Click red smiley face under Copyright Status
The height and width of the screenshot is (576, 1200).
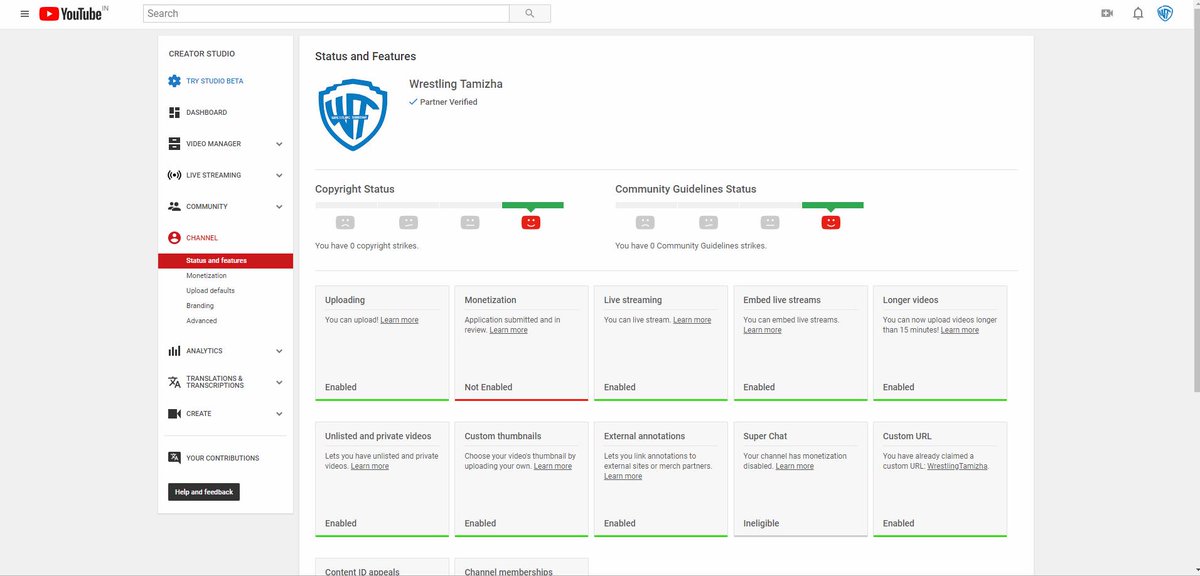coord(531,222)
